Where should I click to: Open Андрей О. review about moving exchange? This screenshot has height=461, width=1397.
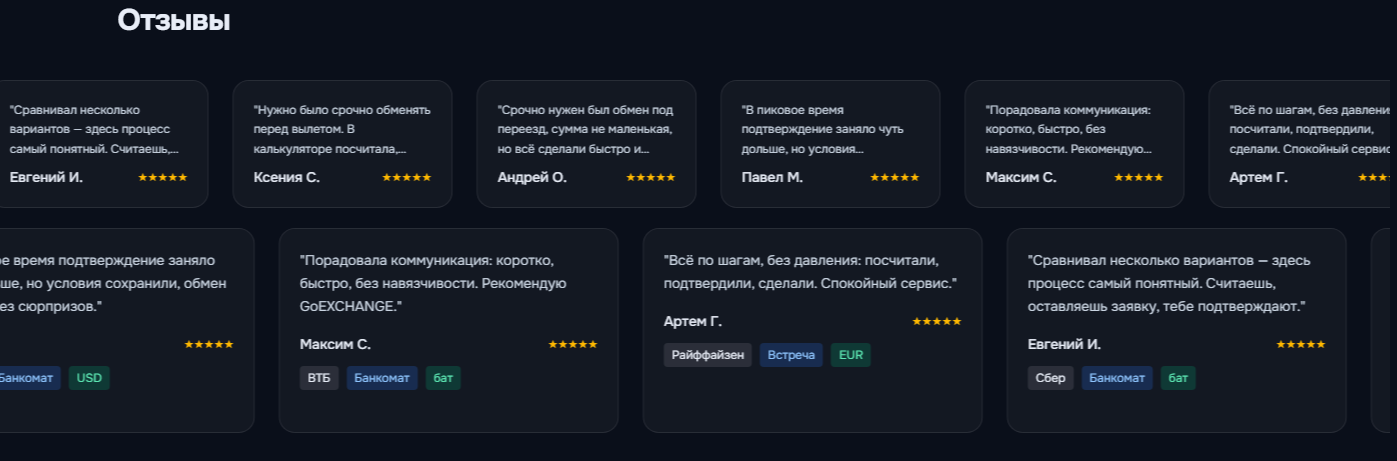[x=586, y=129]
